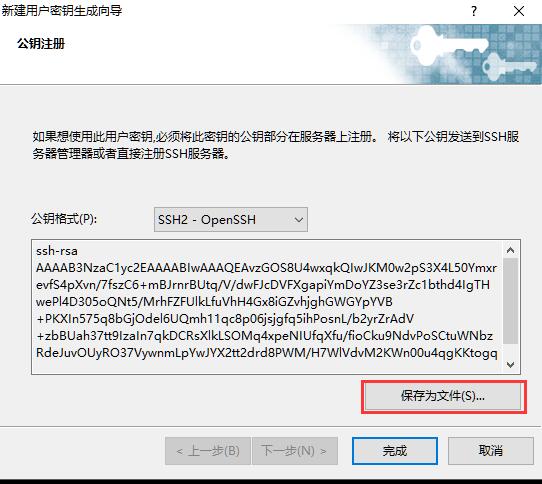
Task: Go back with 上一步(B) button
Action: coord(208,451)
